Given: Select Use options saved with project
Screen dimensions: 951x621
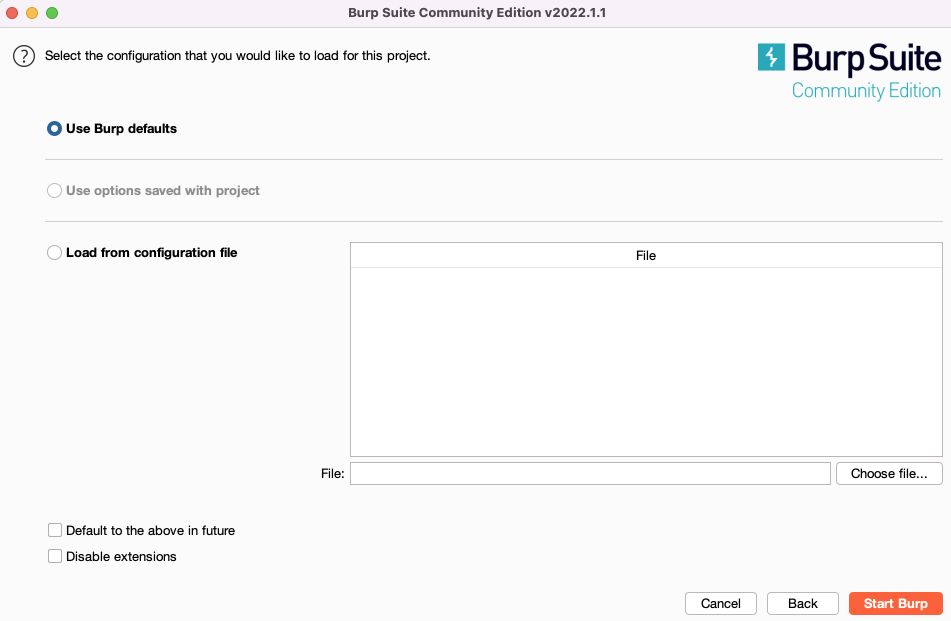Looking at the screenshot, I should pos(54,190).
